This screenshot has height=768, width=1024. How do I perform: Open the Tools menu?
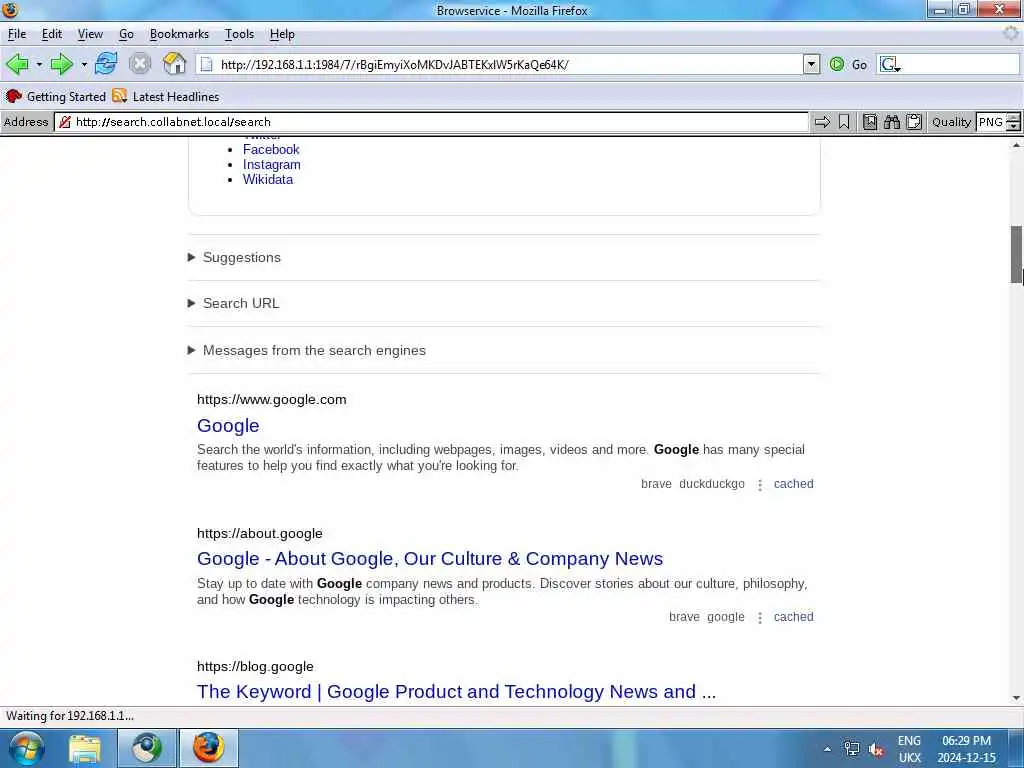point(239,34)
